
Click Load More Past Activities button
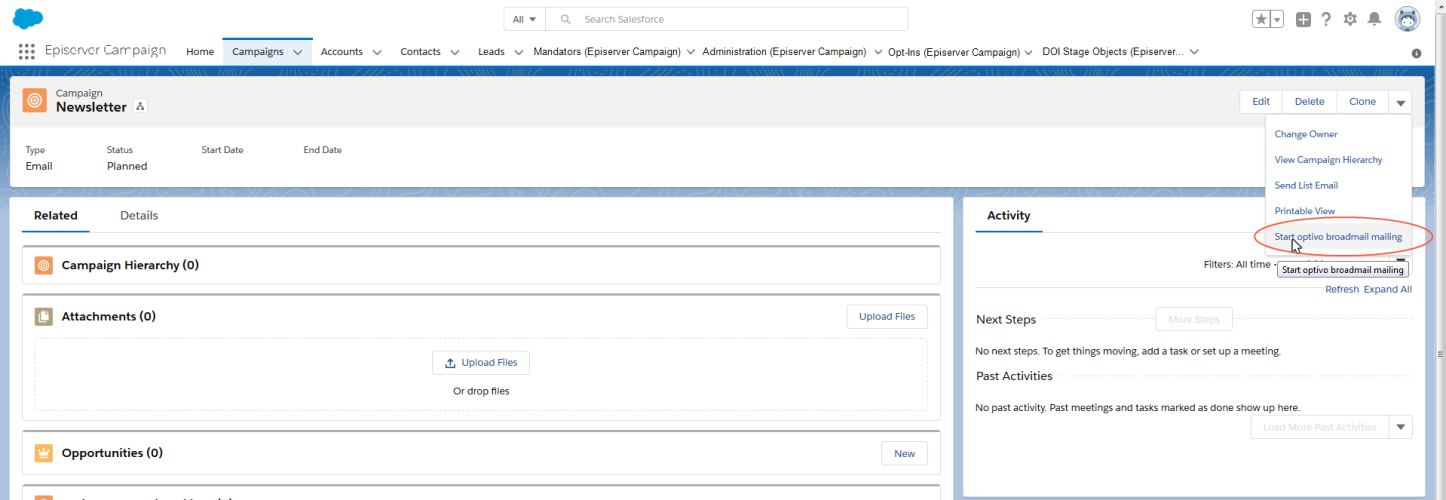(1320, 427)
